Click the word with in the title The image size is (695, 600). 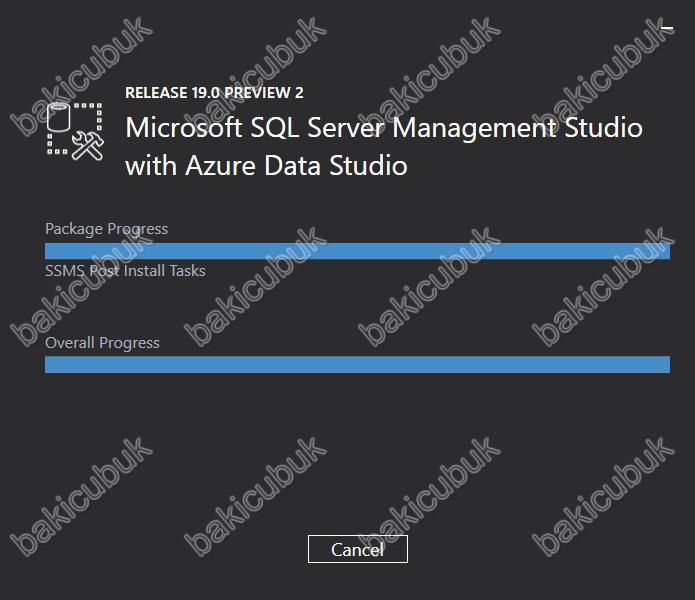[x=151, y=166]
